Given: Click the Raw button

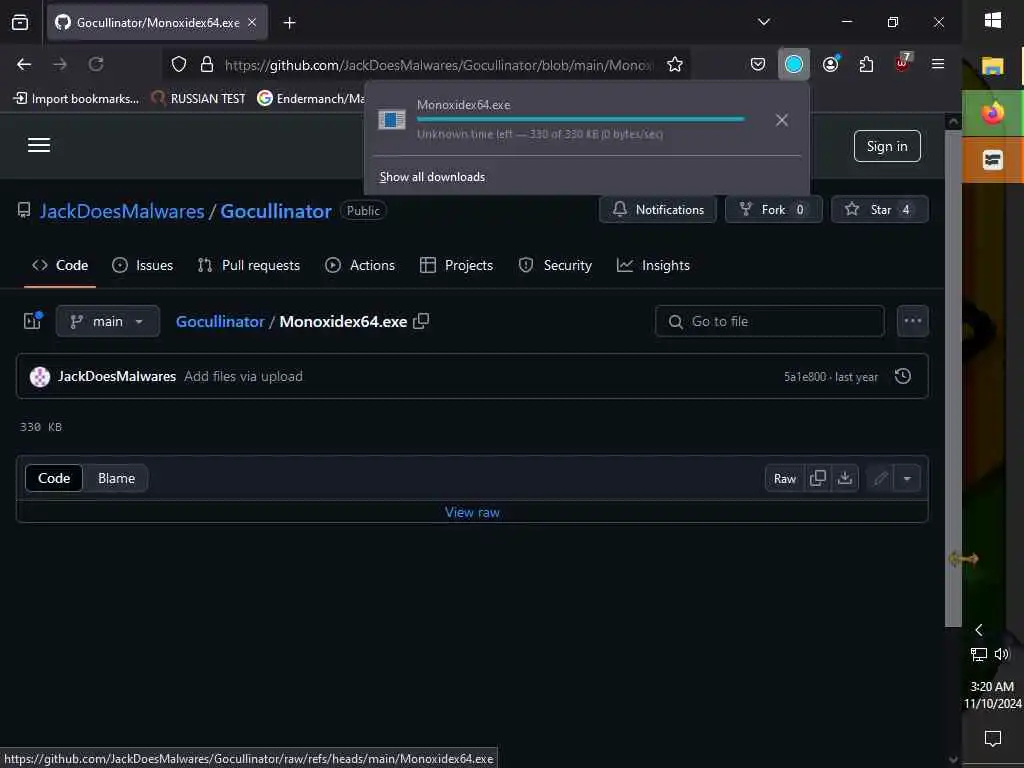Looking at the screenshot, I should coord(784,479).
